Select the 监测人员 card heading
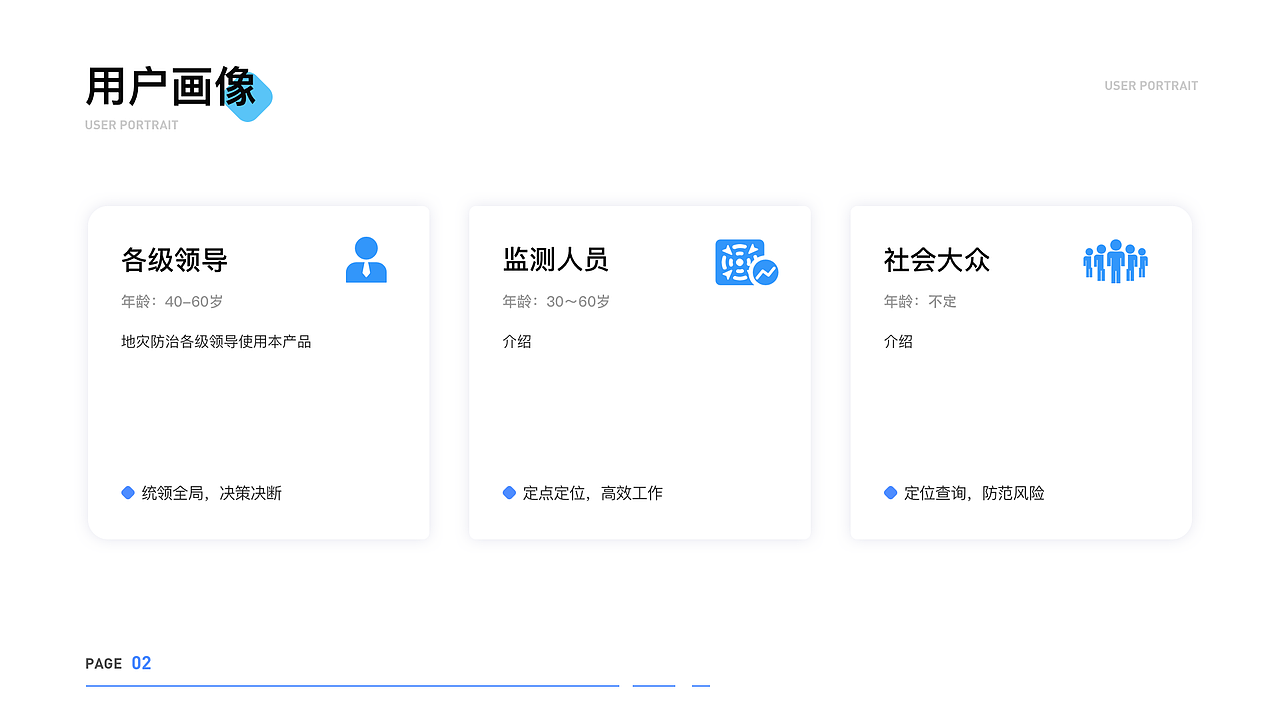 555,260
